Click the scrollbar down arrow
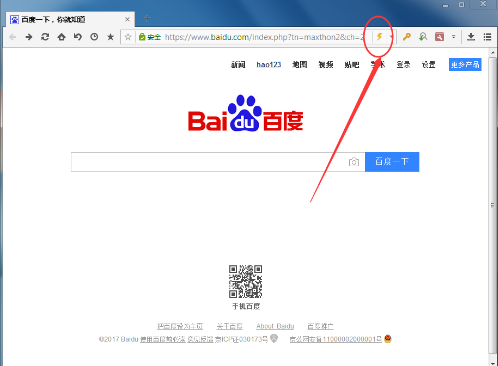498x366 pixels. point(492,362)
